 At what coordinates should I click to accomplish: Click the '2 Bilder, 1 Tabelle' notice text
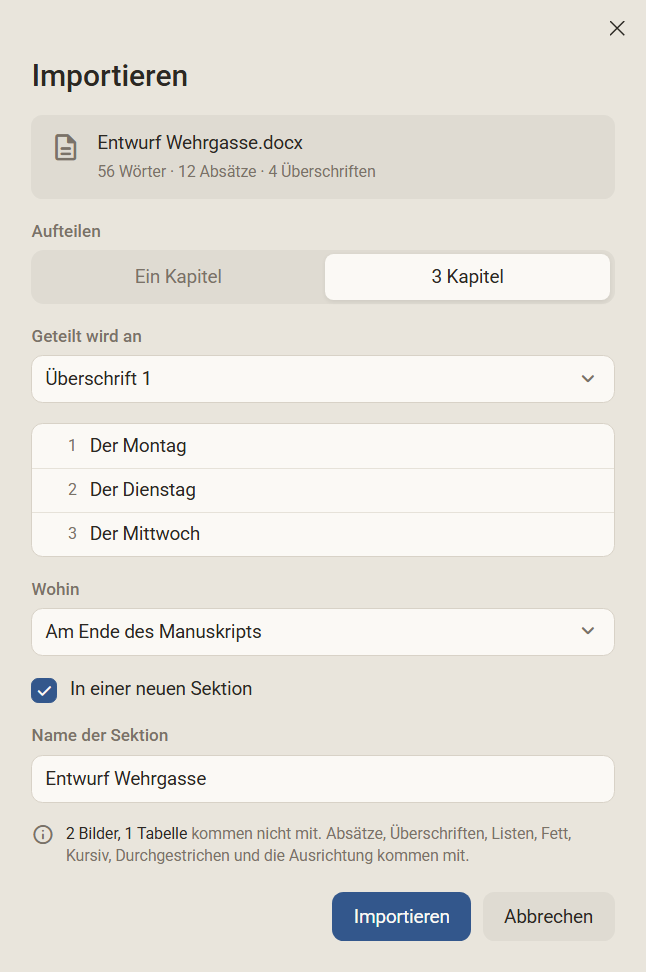[126, 833]
